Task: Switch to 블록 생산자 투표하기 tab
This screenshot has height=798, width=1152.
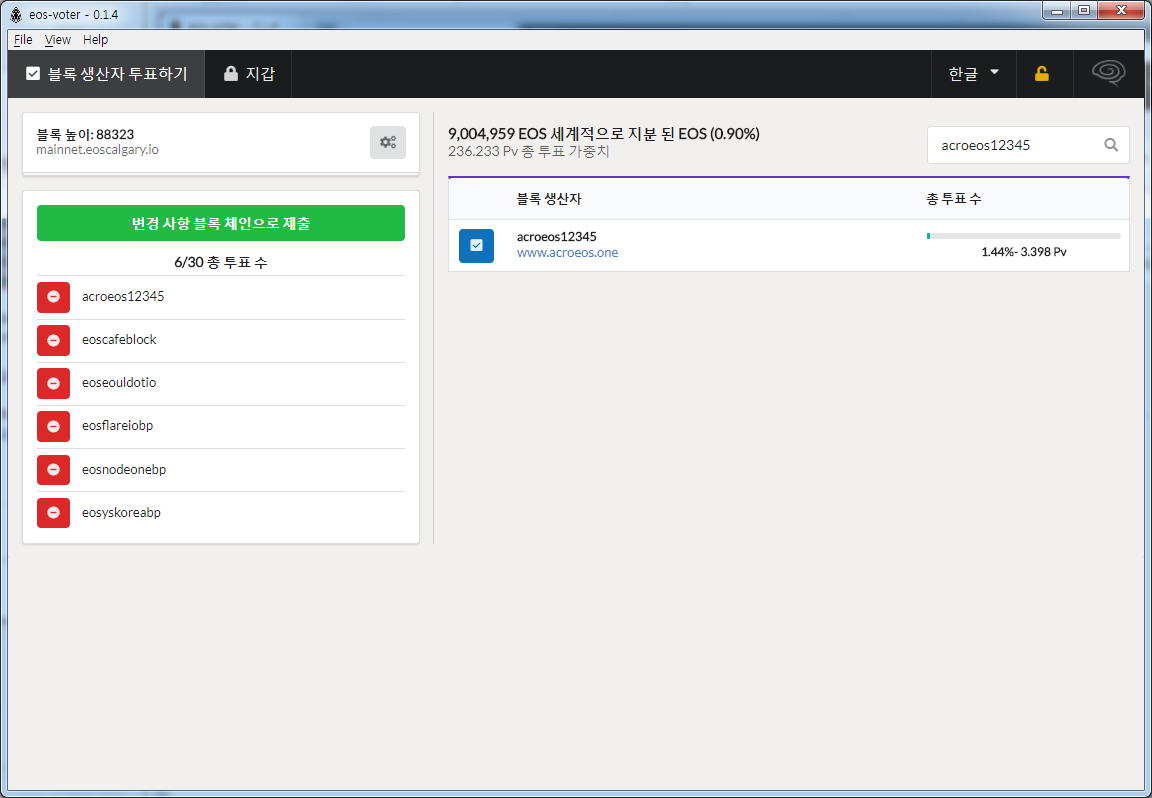Action: coord(107,73)
